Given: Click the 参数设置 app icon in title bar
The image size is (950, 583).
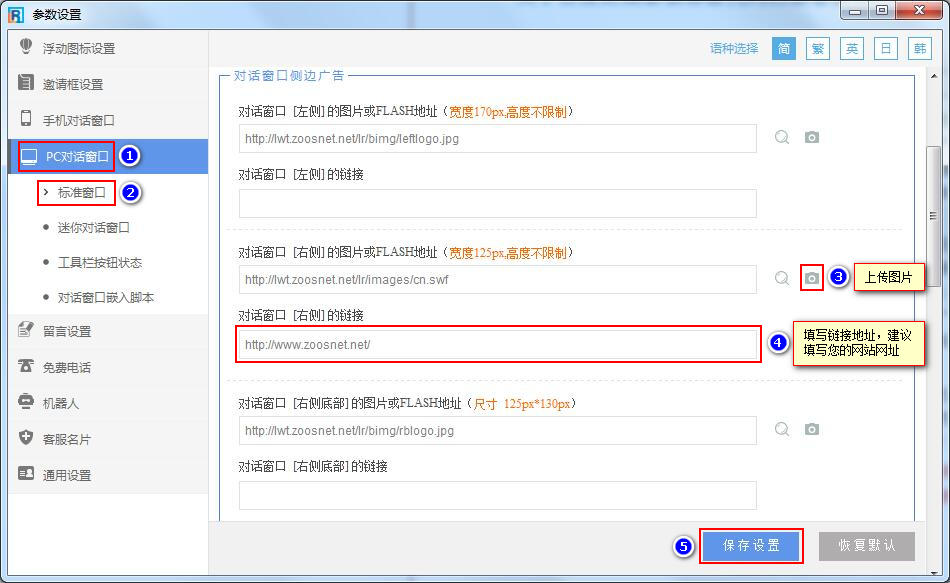Looking at the screenshot, I should point(16,14).
